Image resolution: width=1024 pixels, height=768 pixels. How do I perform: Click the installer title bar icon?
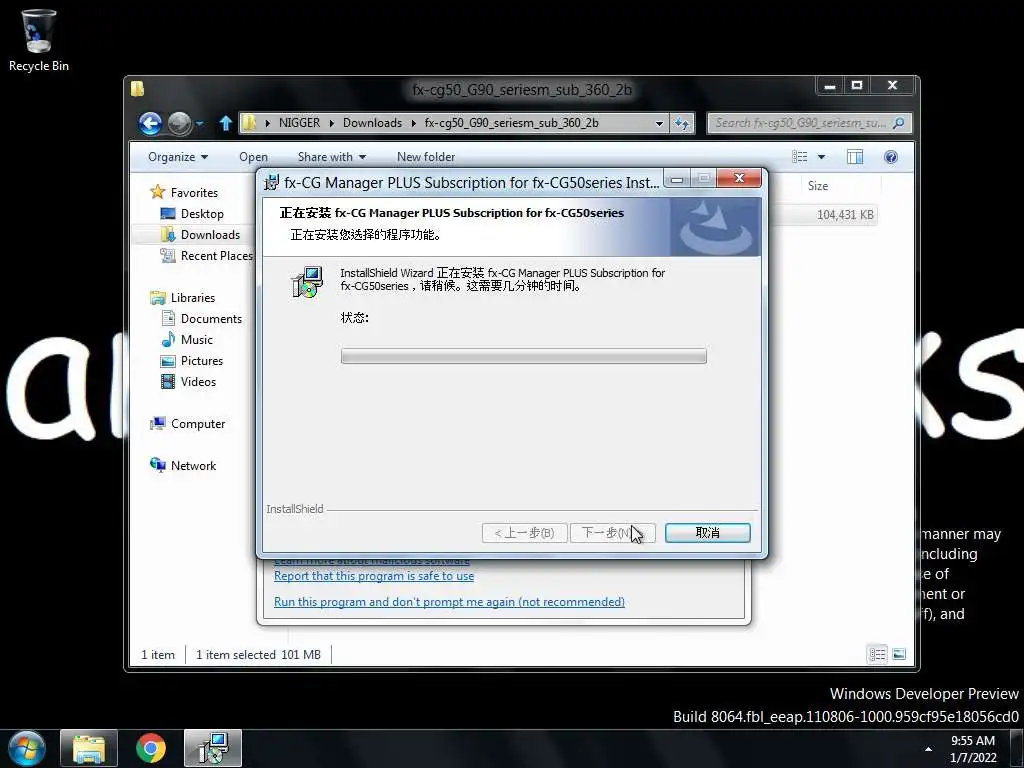click(271, 182)
